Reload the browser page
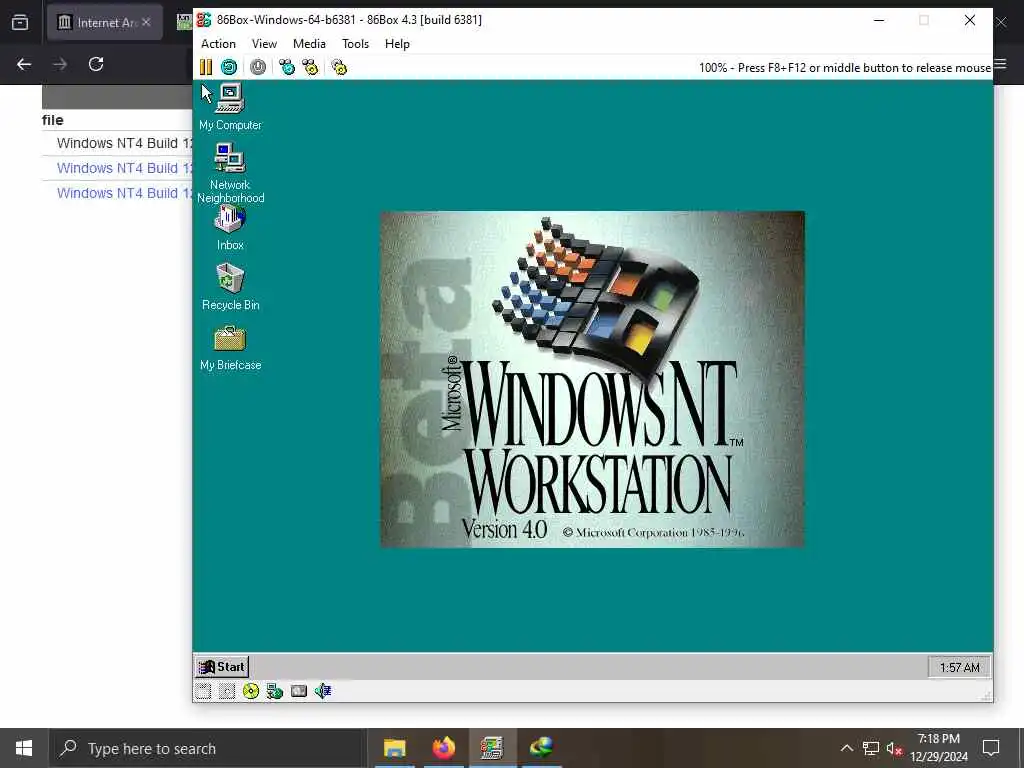1024x768 pixels. click(96, 64)
